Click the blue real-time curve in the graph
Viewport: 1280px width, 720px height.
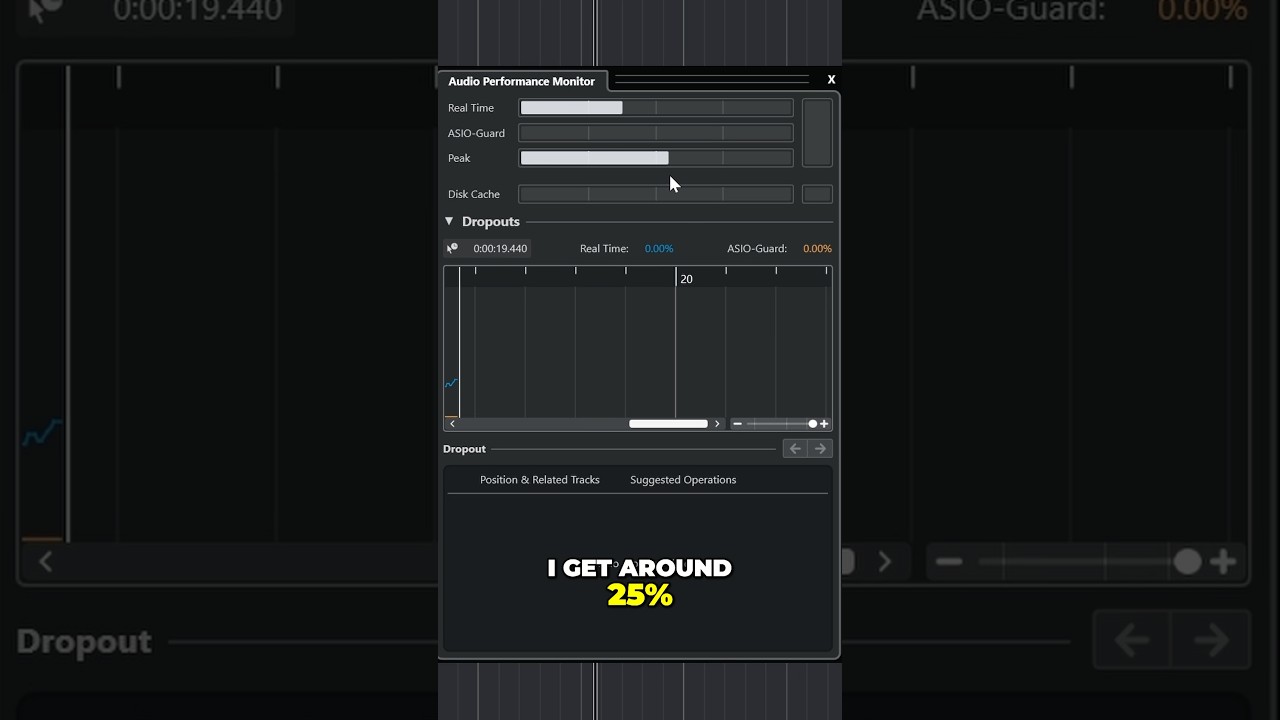click(x=451, y=383)
